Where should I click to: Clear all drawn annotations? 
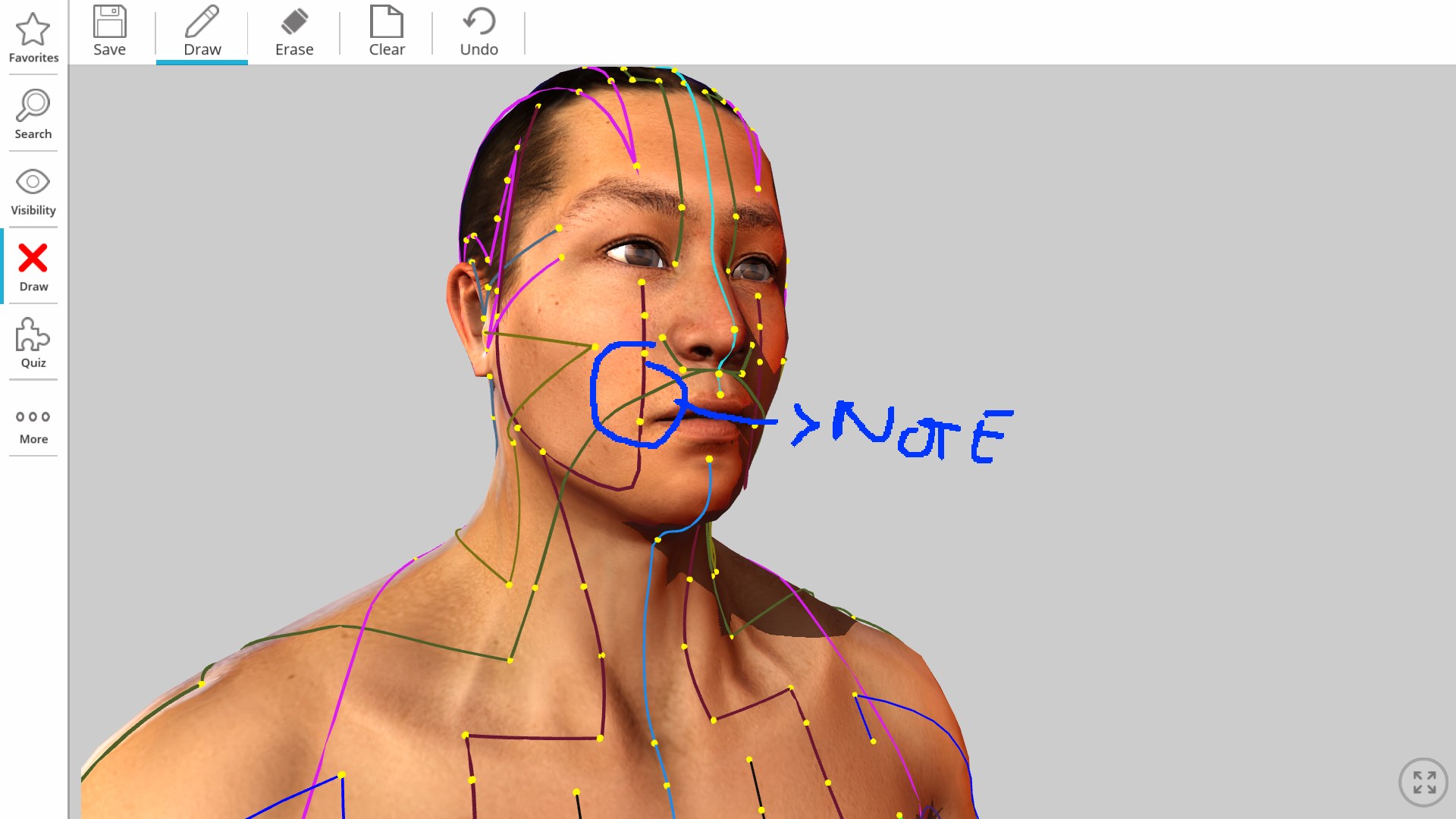point(387,30)
